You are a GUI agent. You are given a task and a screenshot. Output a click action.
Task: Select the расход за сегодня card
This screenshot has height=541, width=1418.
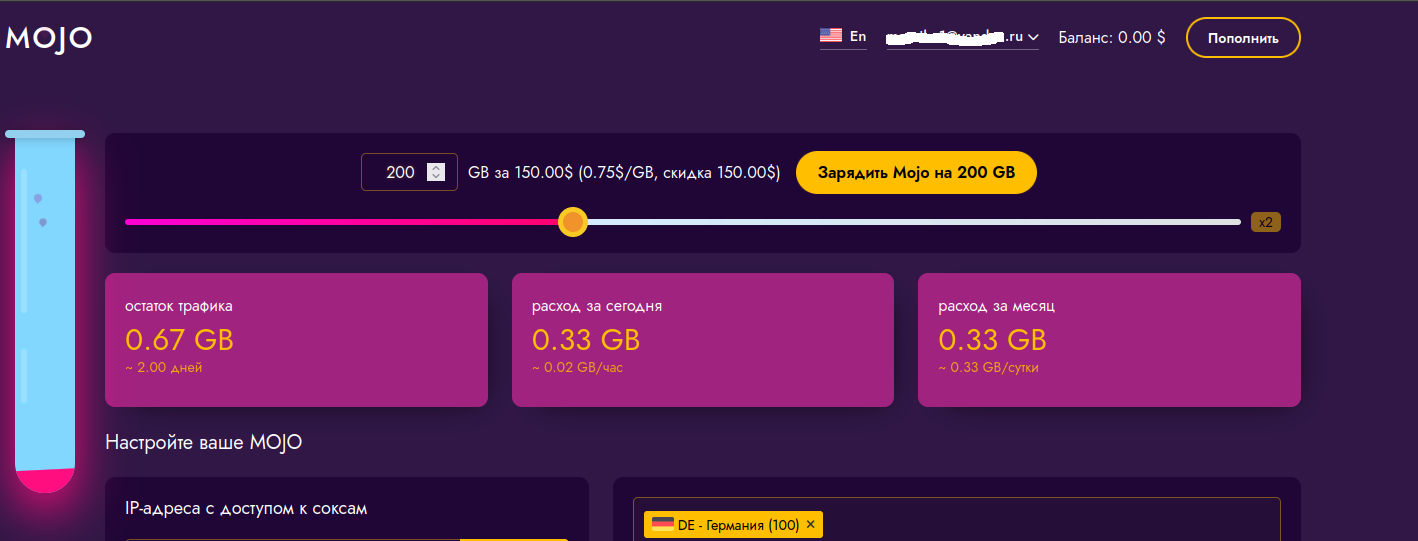click(703, 340)
